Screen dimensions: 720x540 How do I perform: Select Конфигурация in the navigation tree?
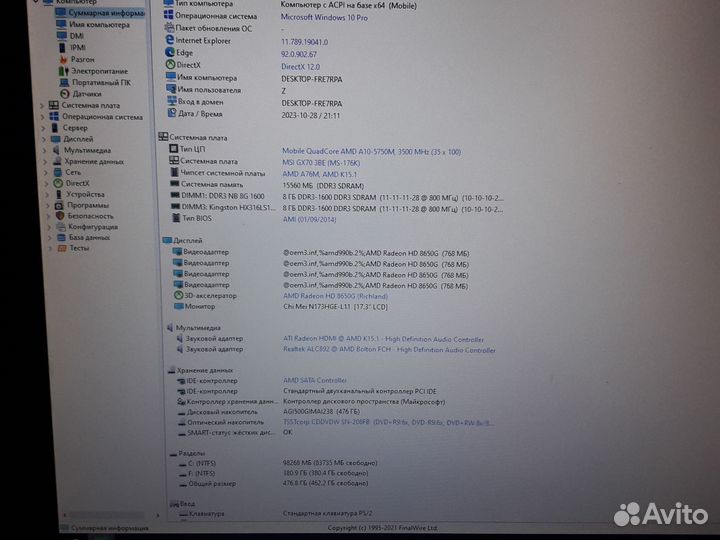[x=93, y=226]
